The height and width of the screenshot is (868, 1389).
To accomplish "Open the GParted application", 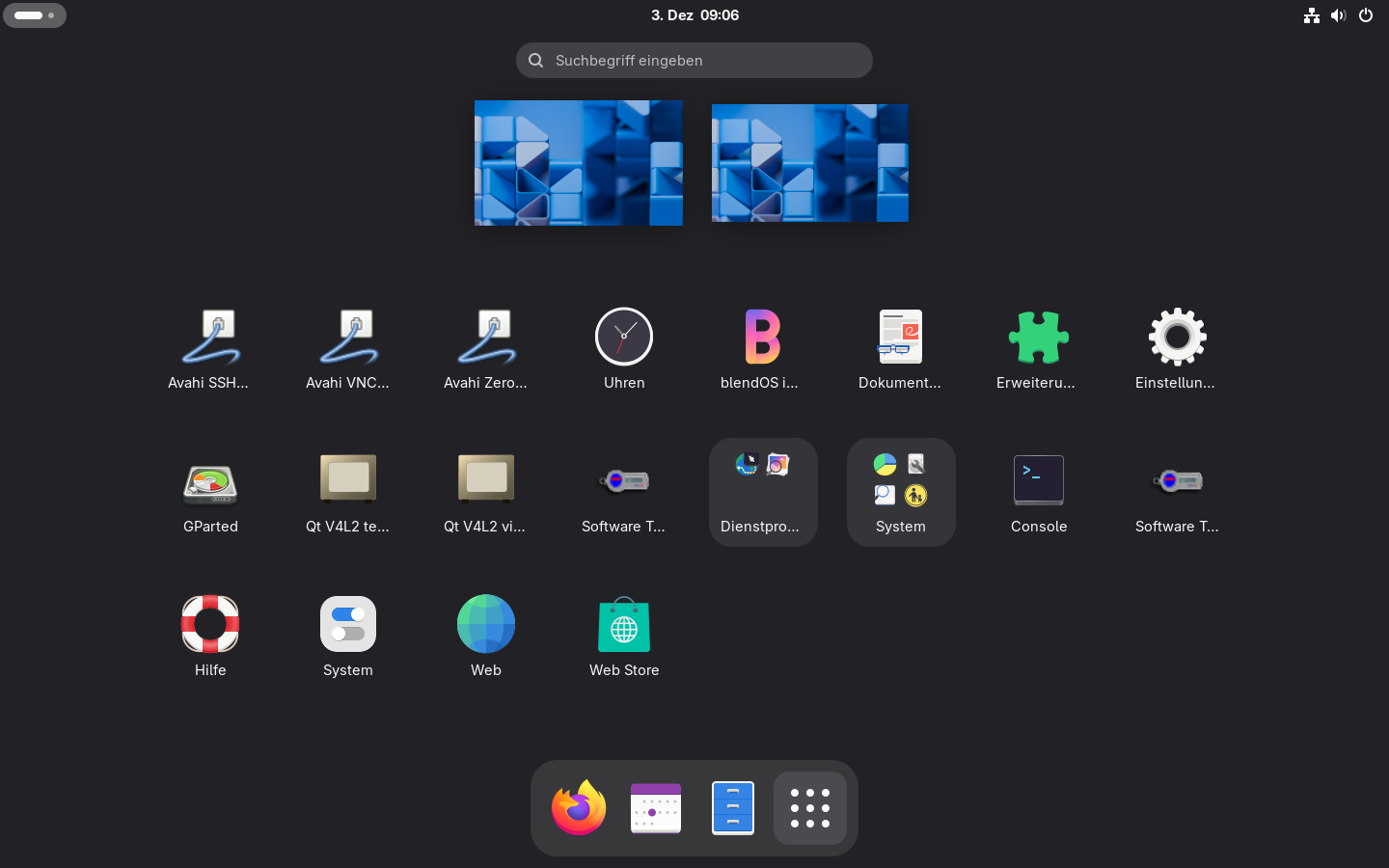I will point(210,493).
